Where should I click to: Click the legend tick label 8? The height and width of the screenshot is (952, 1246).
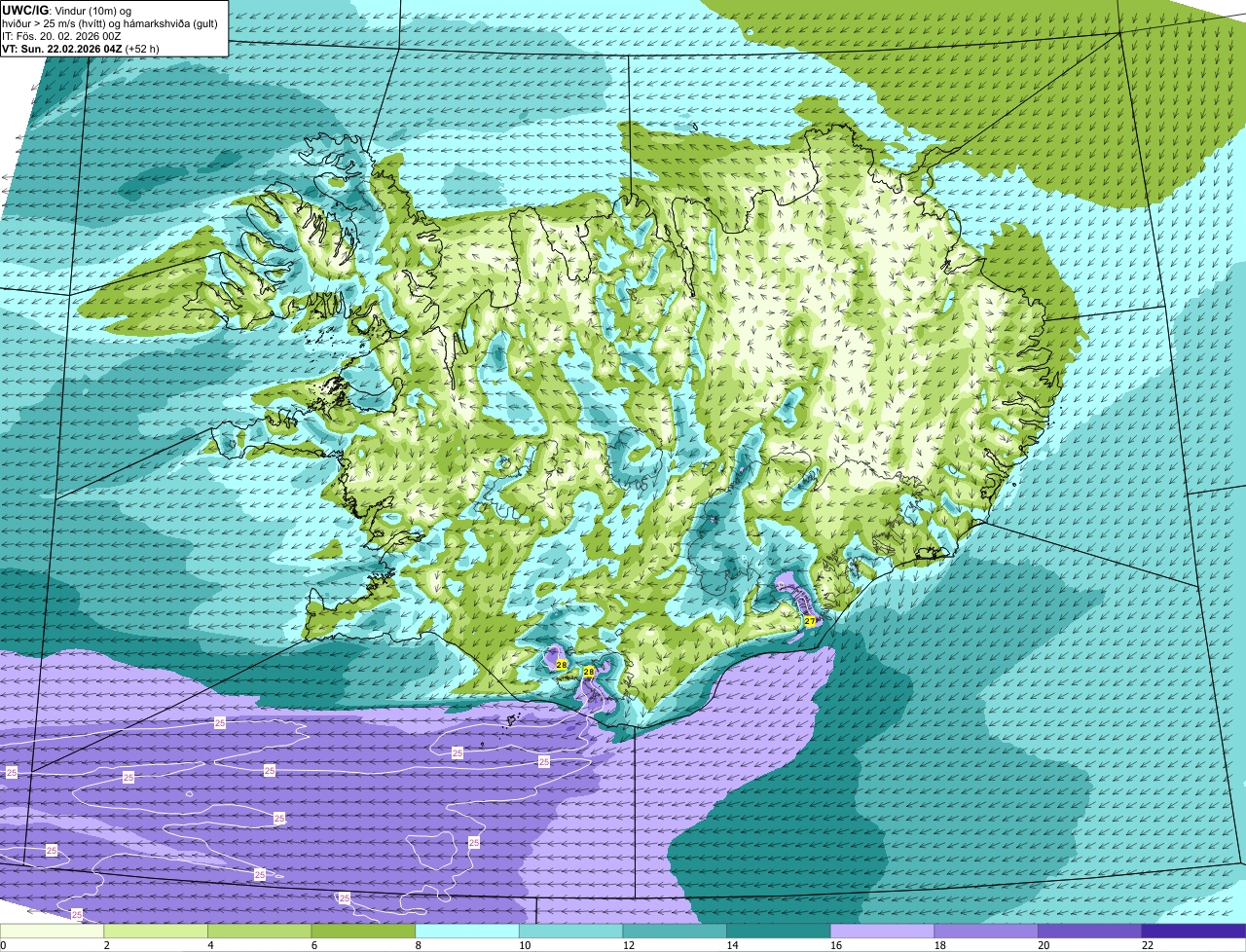pos(417,945)
